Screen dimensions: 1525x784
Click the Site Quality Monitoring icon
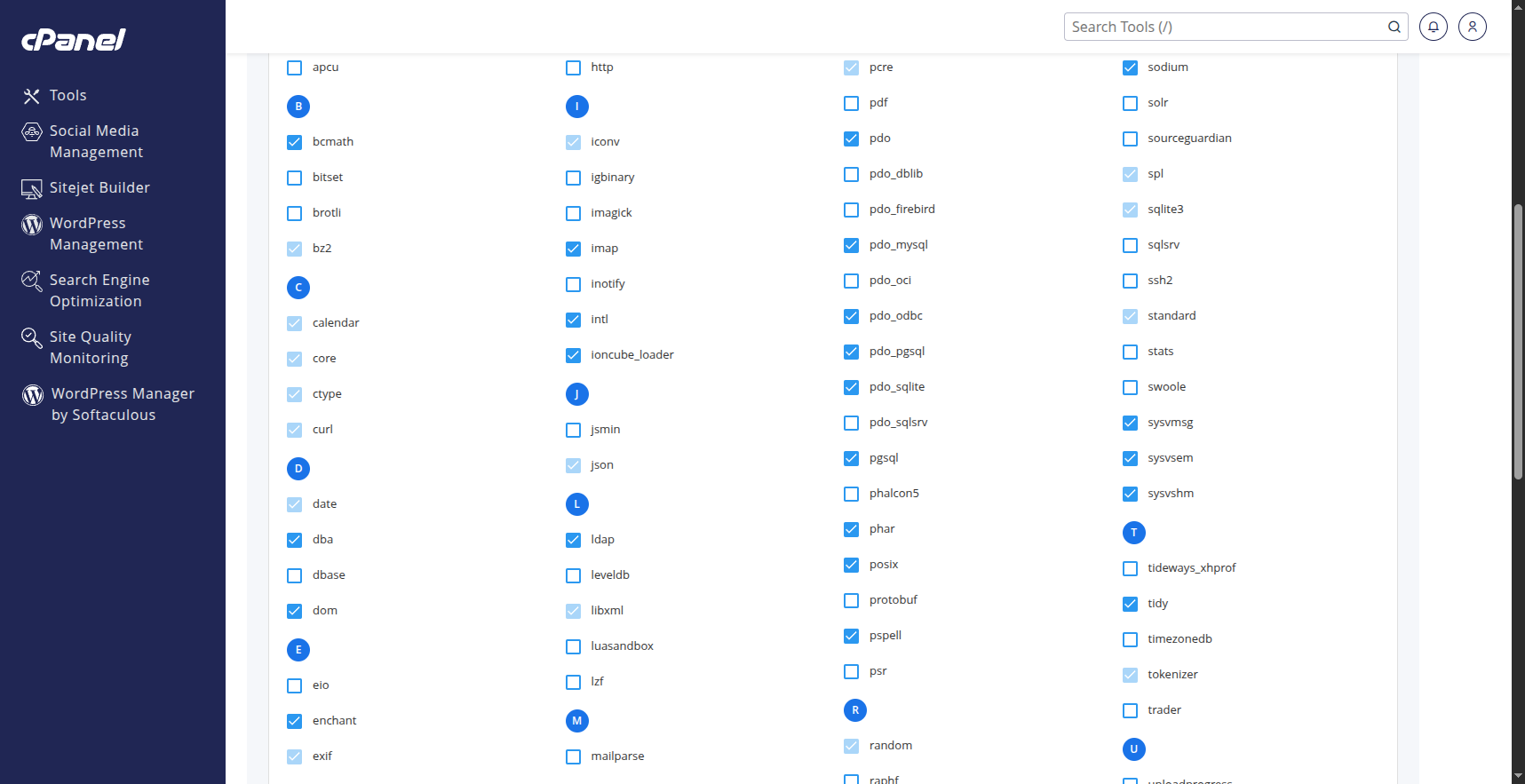point(32,338)
